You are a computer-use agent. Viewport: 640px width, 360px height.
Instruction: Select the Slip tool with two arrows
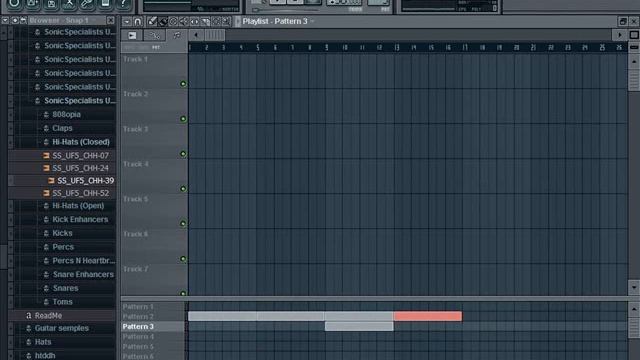pos(194,21)
